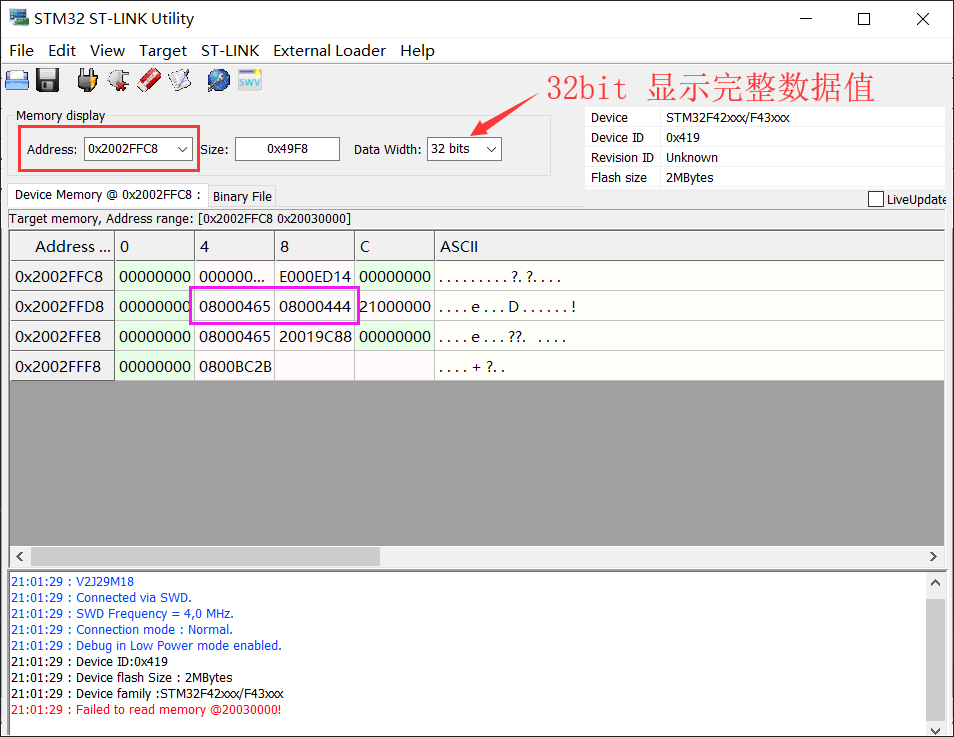The image size is (954, 737).
Task: Check the LiveUpdate option near the panel corner
Action: tap(877, 199)
